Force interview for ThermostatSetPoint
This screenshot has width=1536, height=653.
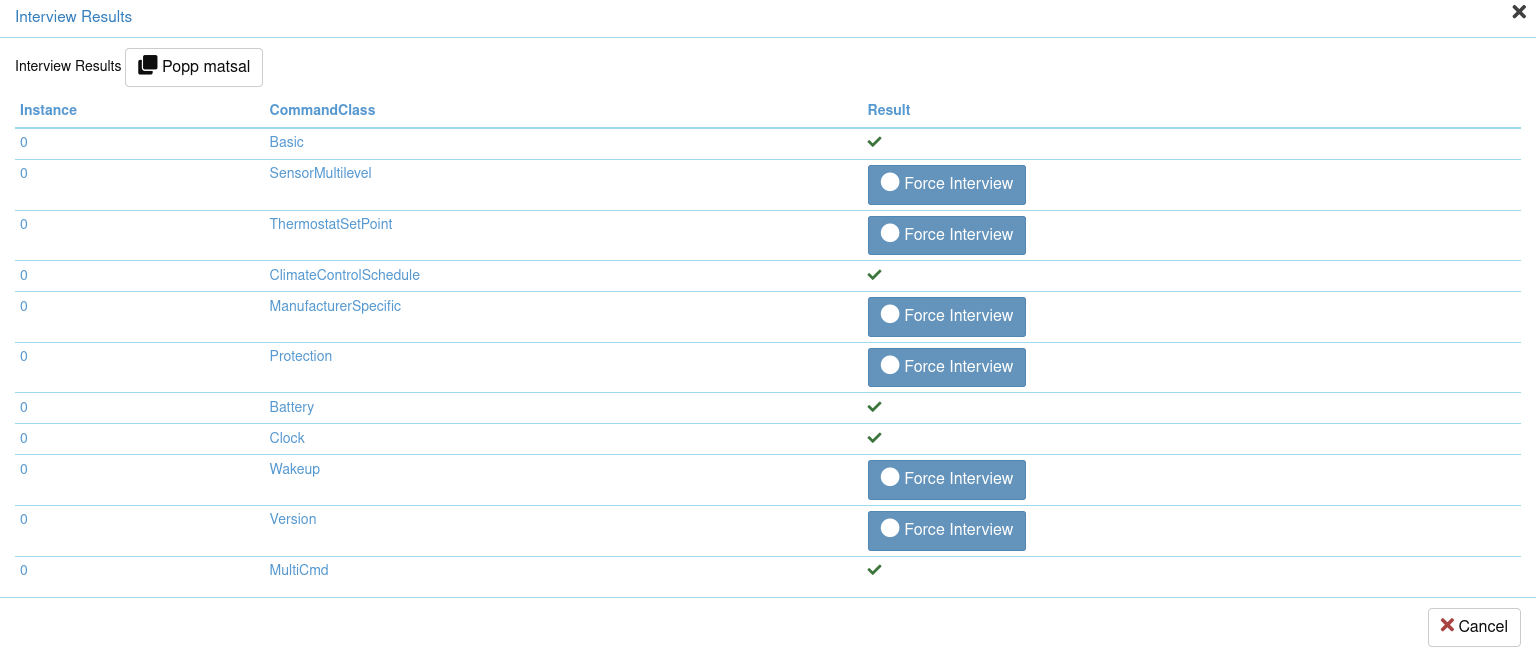(946, 234)
